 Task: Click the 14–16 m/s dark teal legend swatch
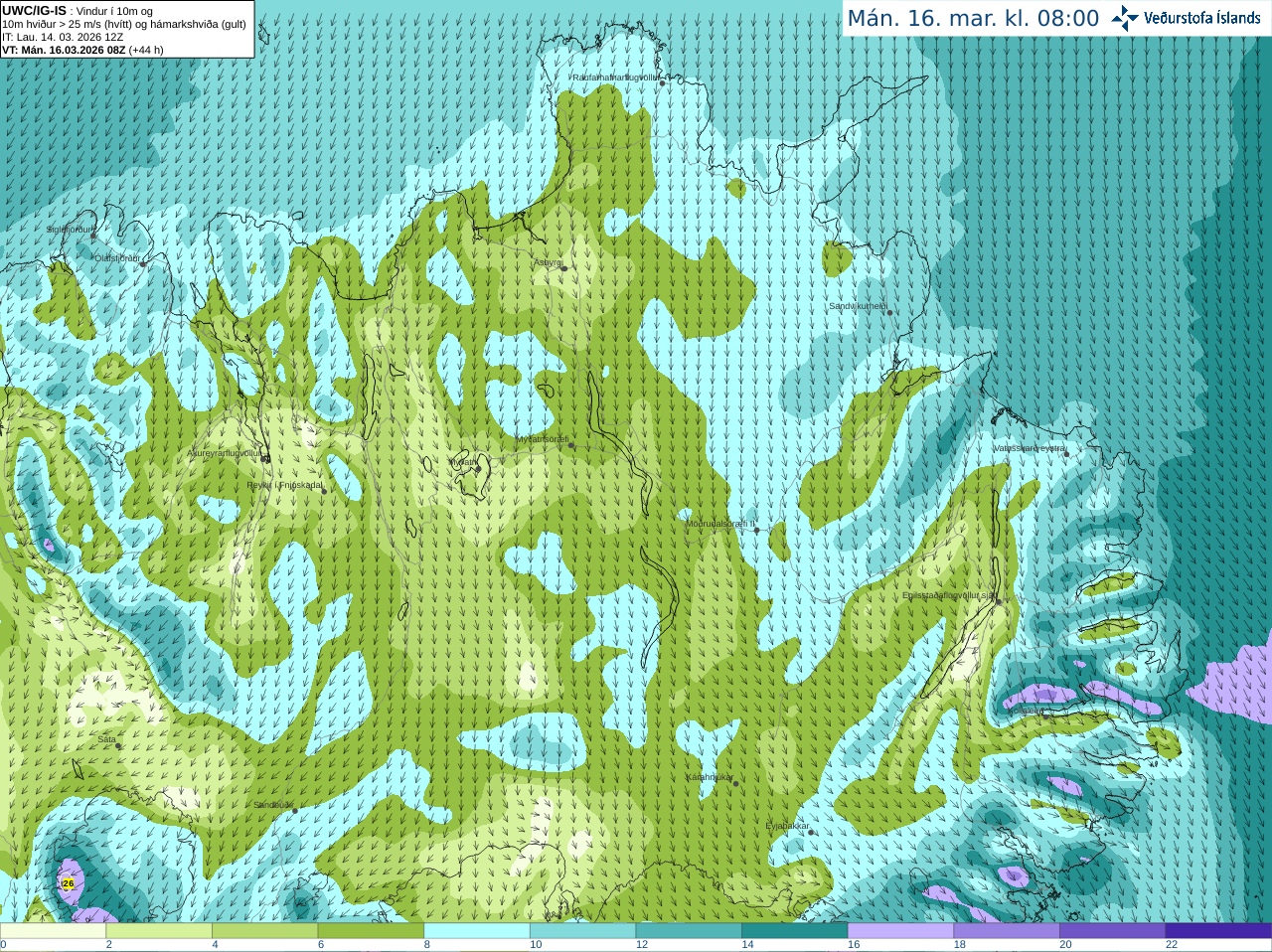pos(795,931)
